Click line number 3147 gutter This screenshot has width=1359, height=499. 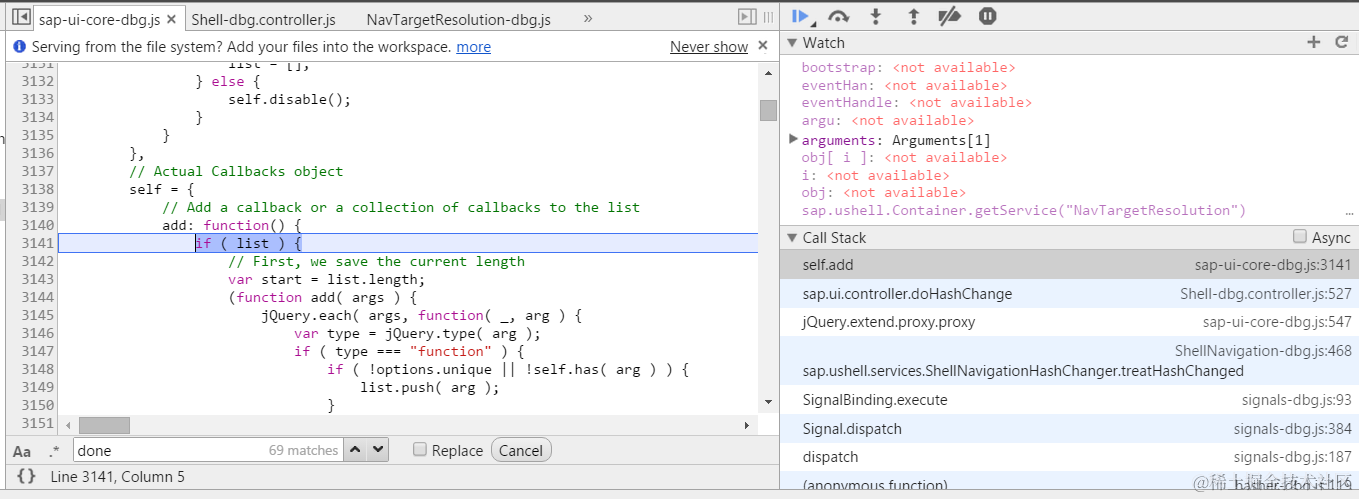pyautogui.click(x=37, y=351)
